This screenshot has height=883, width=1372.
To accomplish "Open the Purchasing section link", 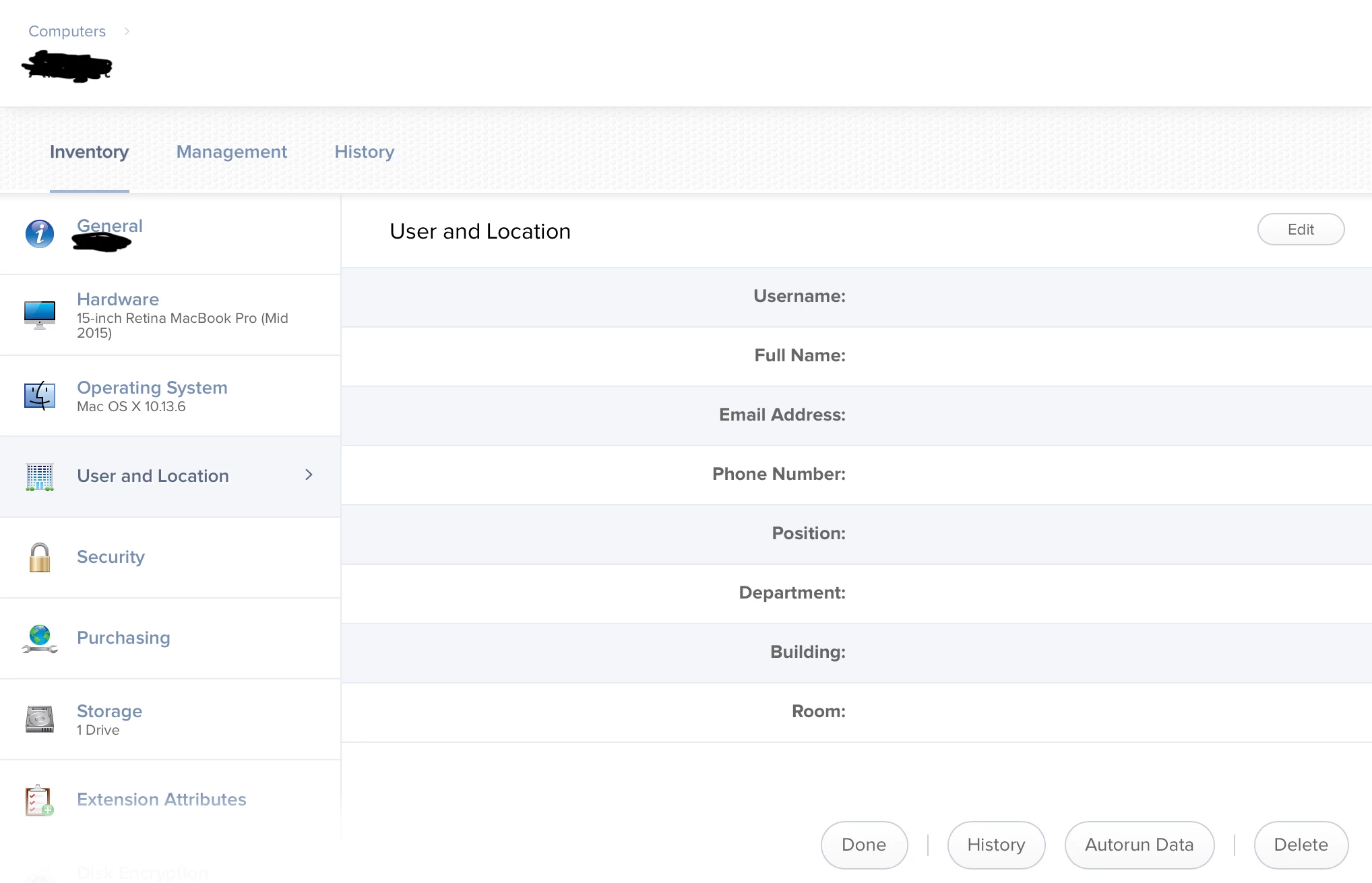I will [123, 638].
